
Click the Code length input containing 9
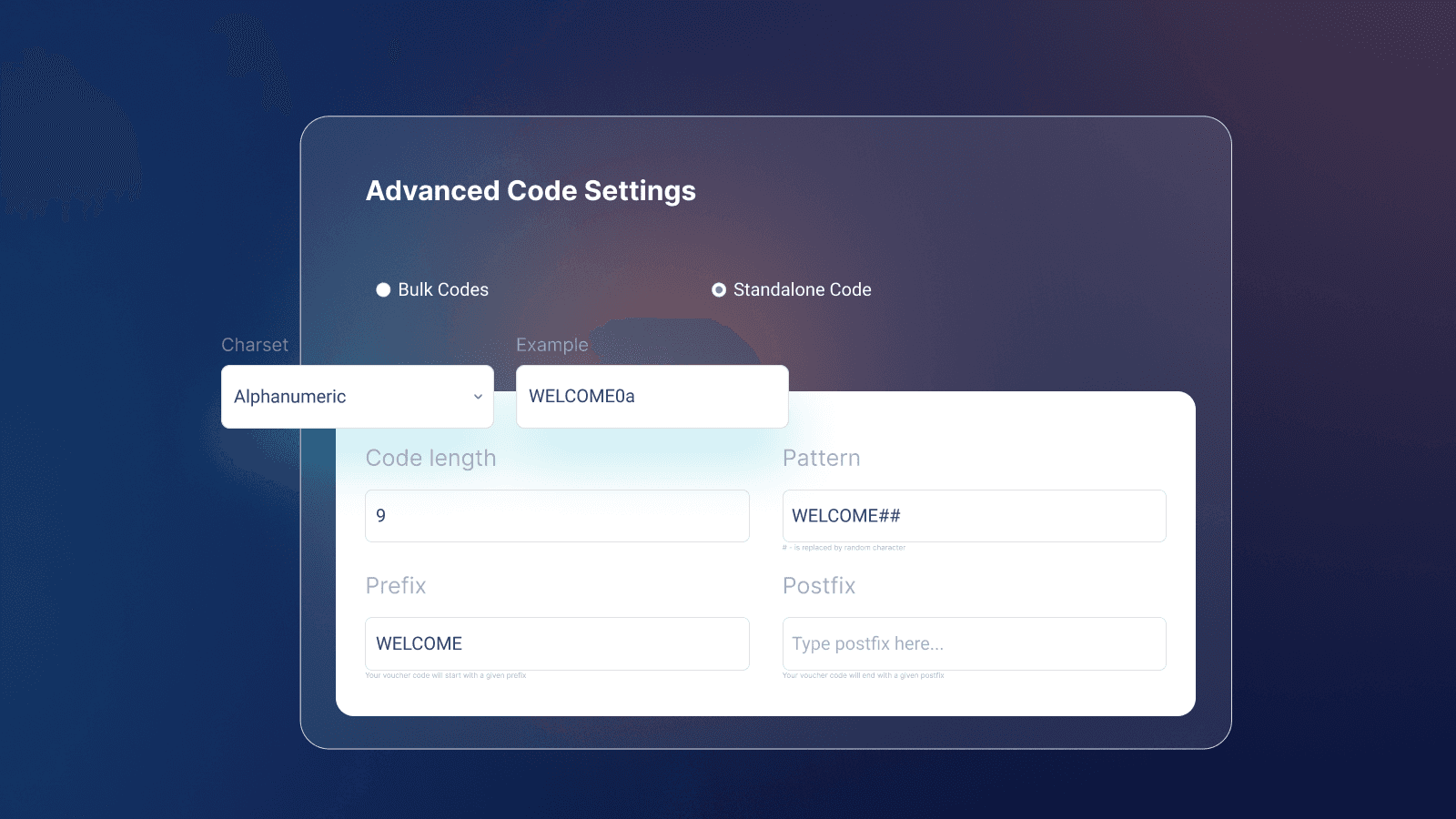[557, 515]
